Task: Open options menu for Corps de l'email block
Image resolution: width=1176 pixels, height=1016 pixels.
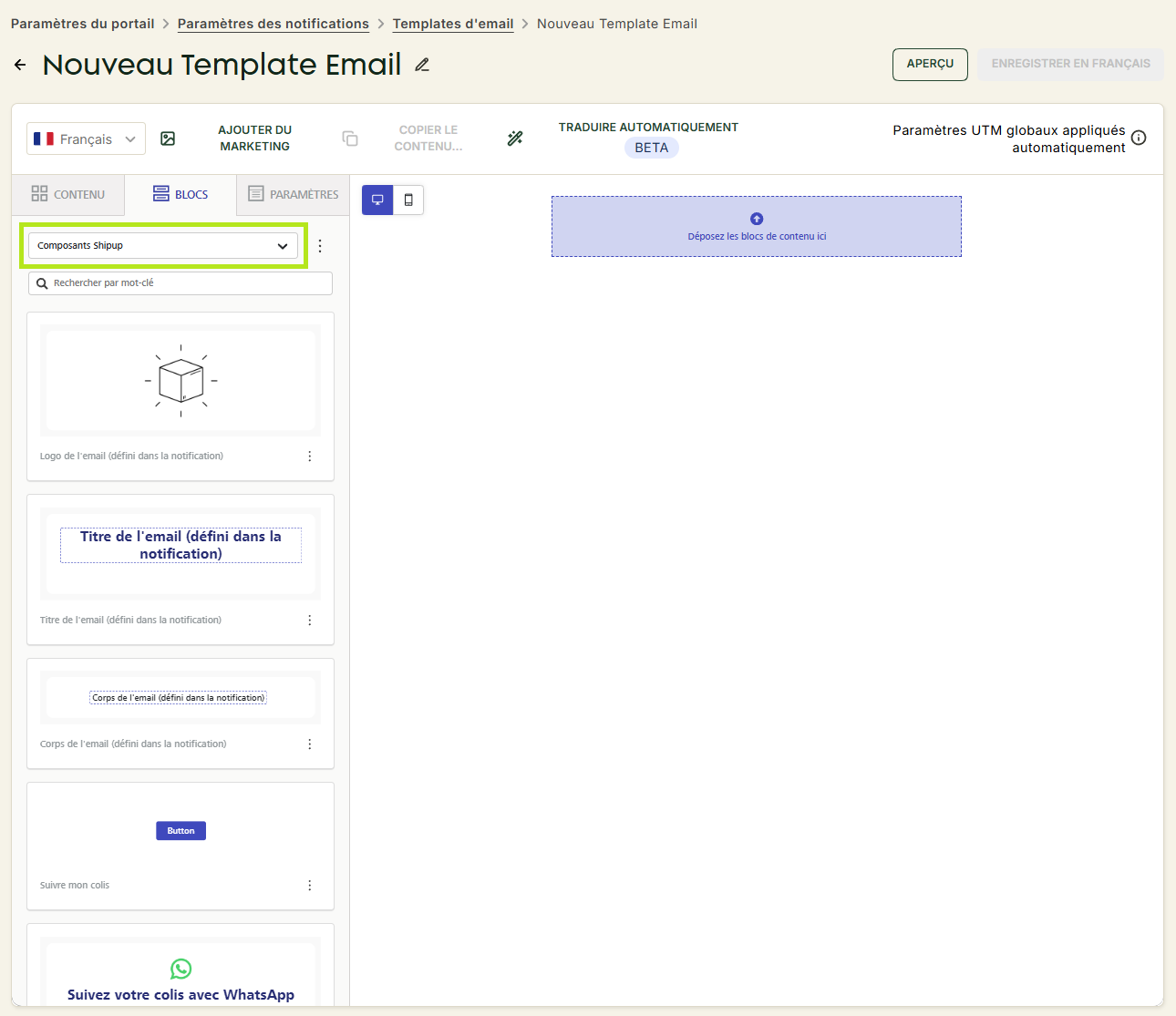Action: tap(310, 744)
